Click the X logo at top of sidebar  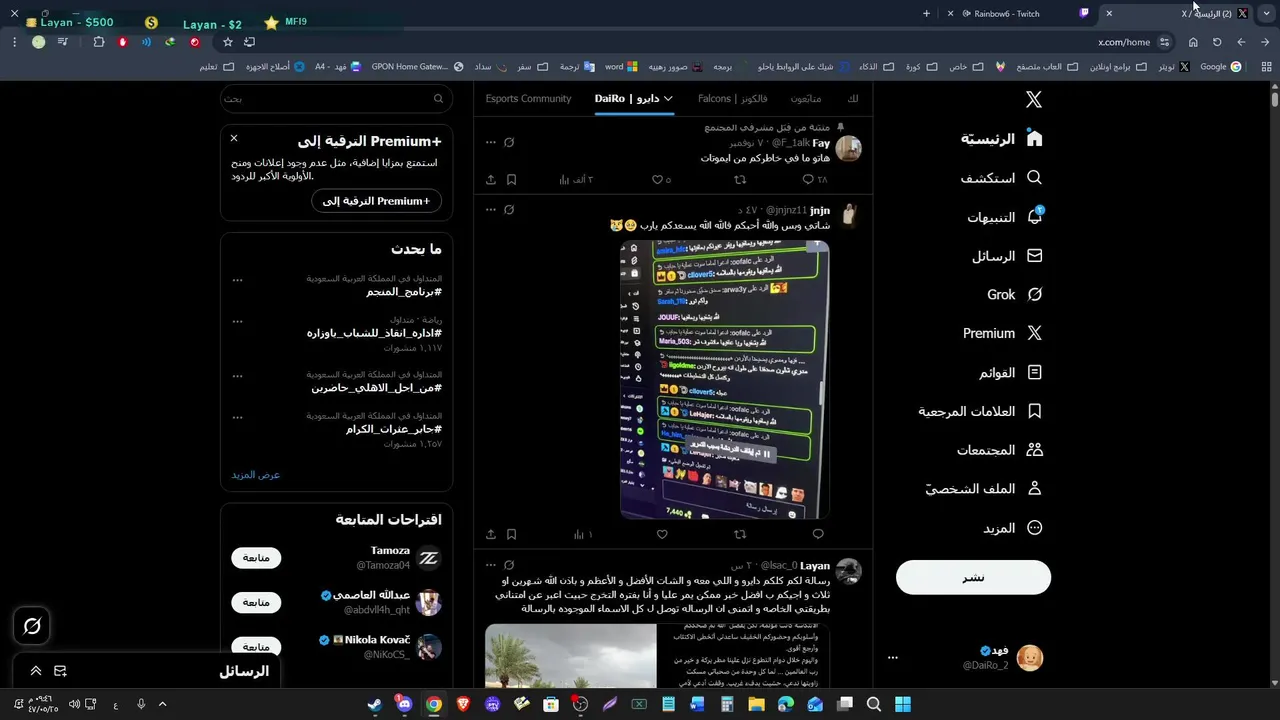click(x=1034, y=99)
